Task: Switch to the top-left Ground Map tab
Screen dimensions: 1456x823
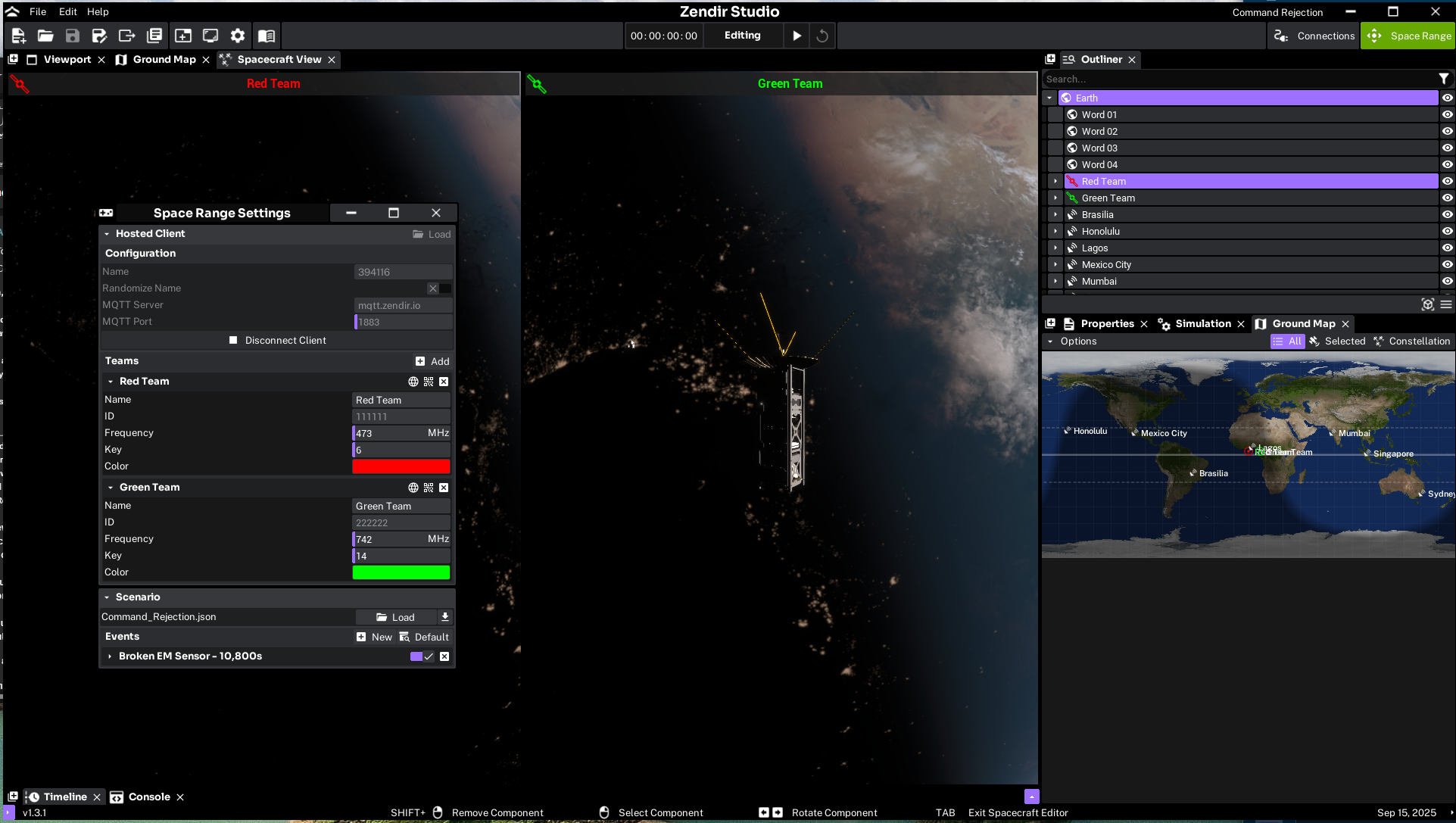Action: pos(164,59)
